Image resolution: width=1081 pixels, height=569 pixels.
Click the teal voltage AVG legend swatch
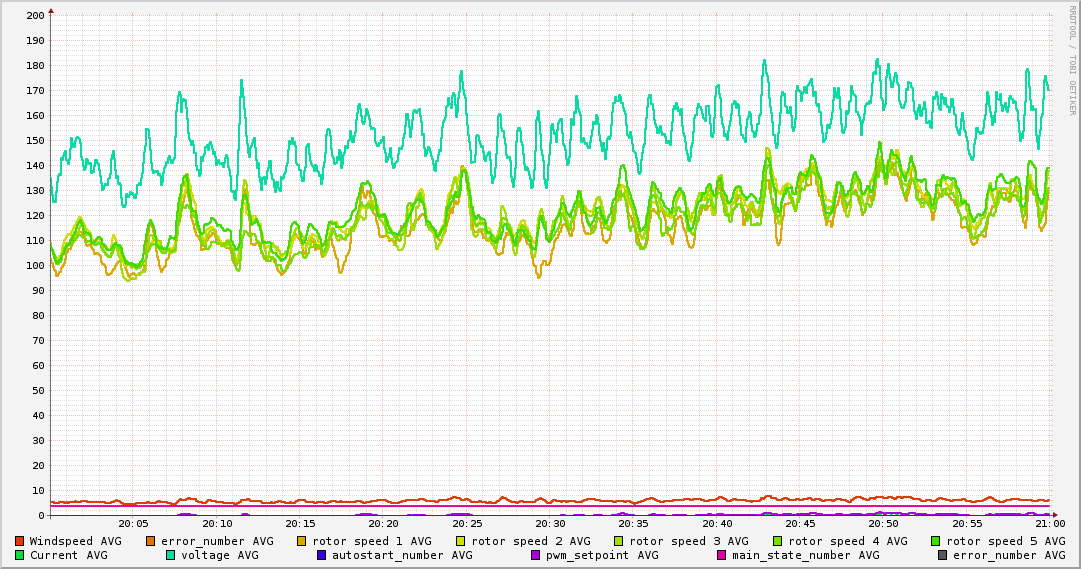[x=170, y=555]
